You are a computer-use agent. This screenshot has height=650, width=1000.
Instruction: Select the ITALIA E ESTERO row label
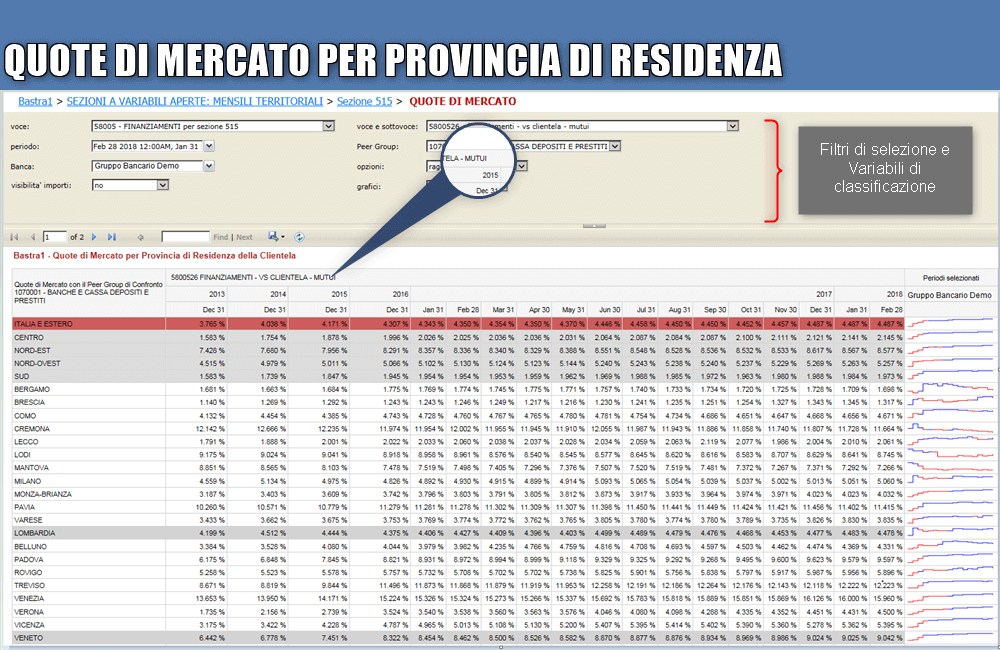click(x=43, y=324)
